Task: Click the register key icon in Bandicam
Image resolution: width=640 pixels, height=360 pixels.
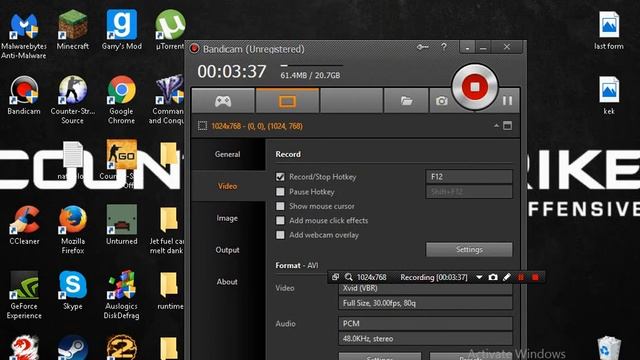Action: pos(422,47)
